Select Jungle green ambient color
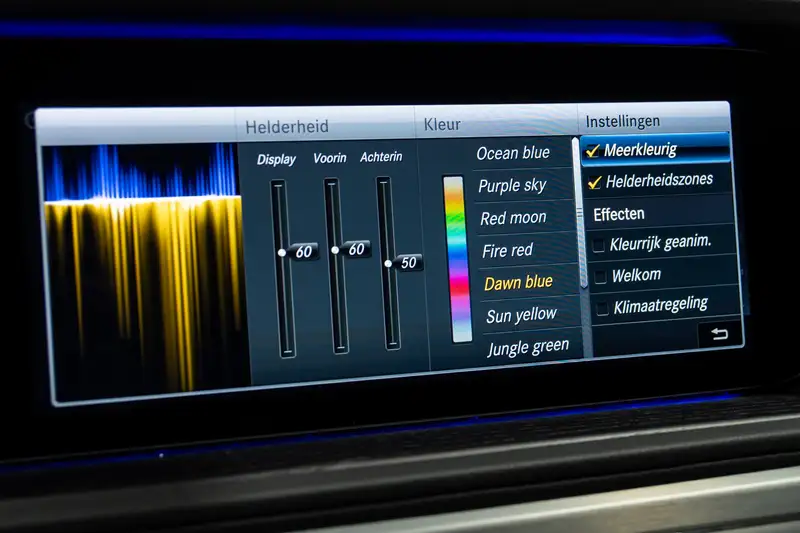Viewport: 800px width, 533px height. 527,346
